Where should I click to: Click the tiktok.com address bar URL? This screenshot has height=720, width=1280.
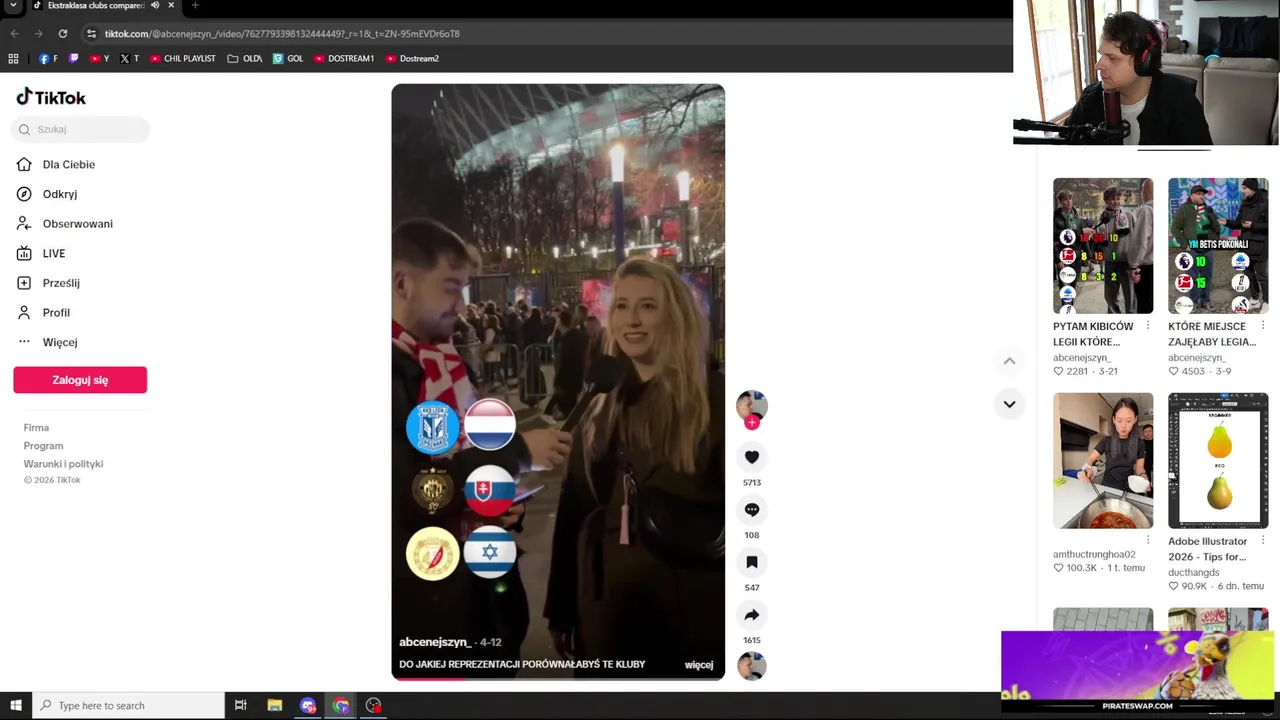click(282, 34)
